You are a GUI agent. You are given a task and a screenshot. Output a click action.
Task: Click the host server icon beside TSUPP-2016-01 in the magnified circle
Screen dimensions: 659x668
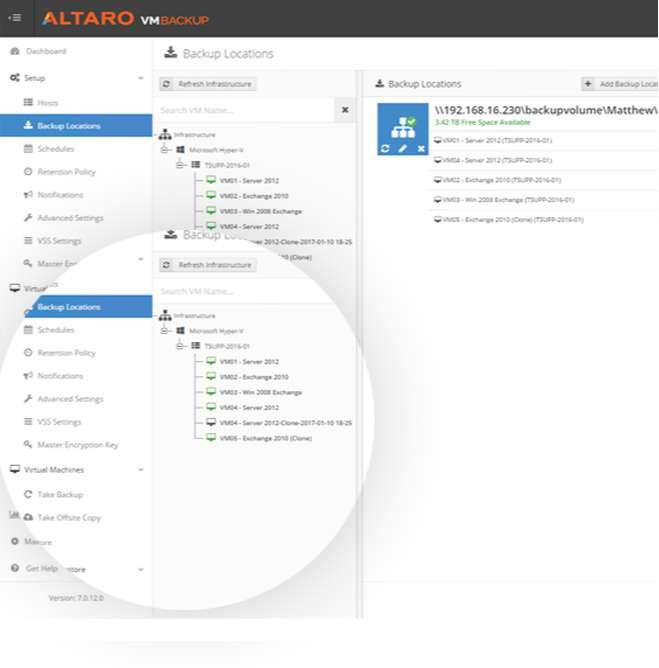click(x=196, y=346)
